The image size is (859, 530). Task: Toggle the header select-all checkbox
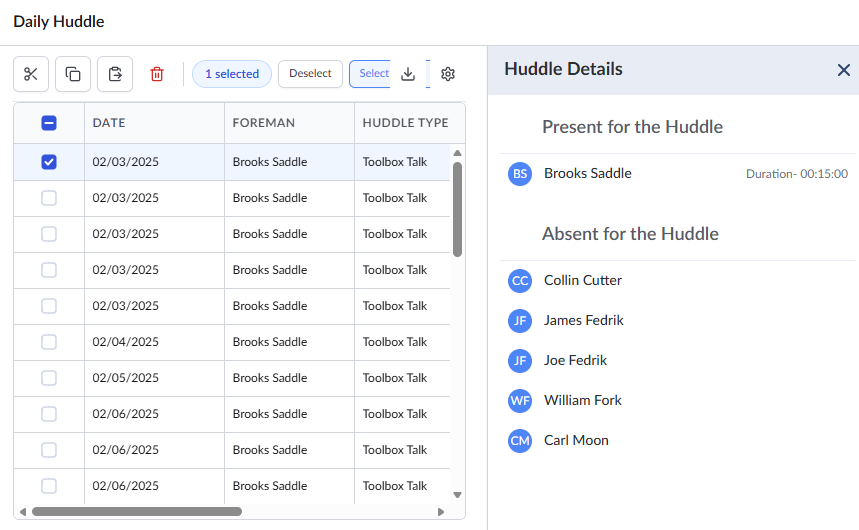pos(49,123)
